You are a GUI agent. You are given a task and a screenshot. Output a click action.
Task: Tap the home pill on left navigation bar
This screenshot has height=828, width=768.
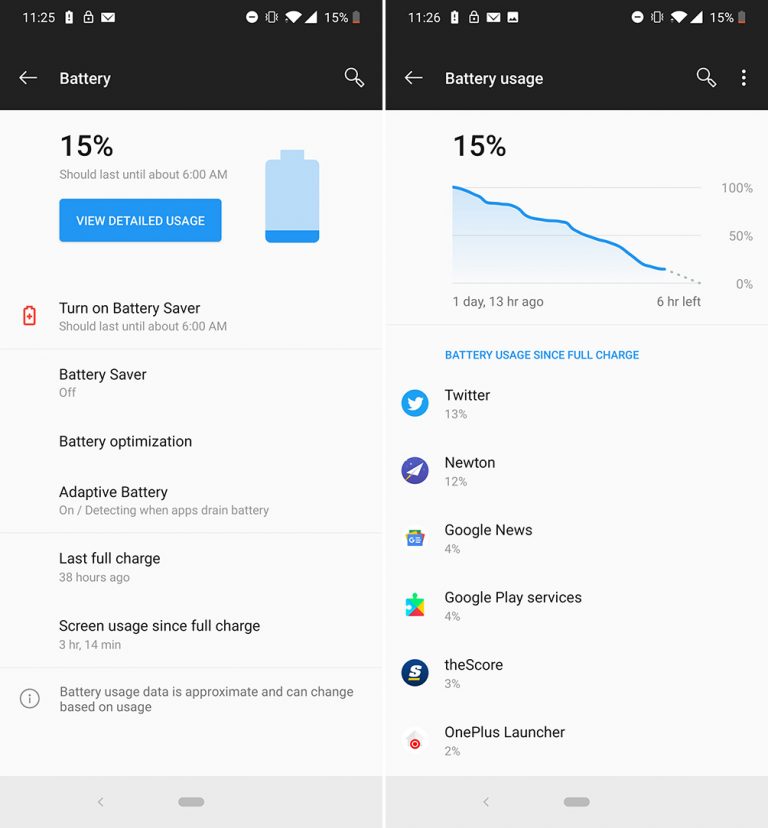tap(191, 802)
